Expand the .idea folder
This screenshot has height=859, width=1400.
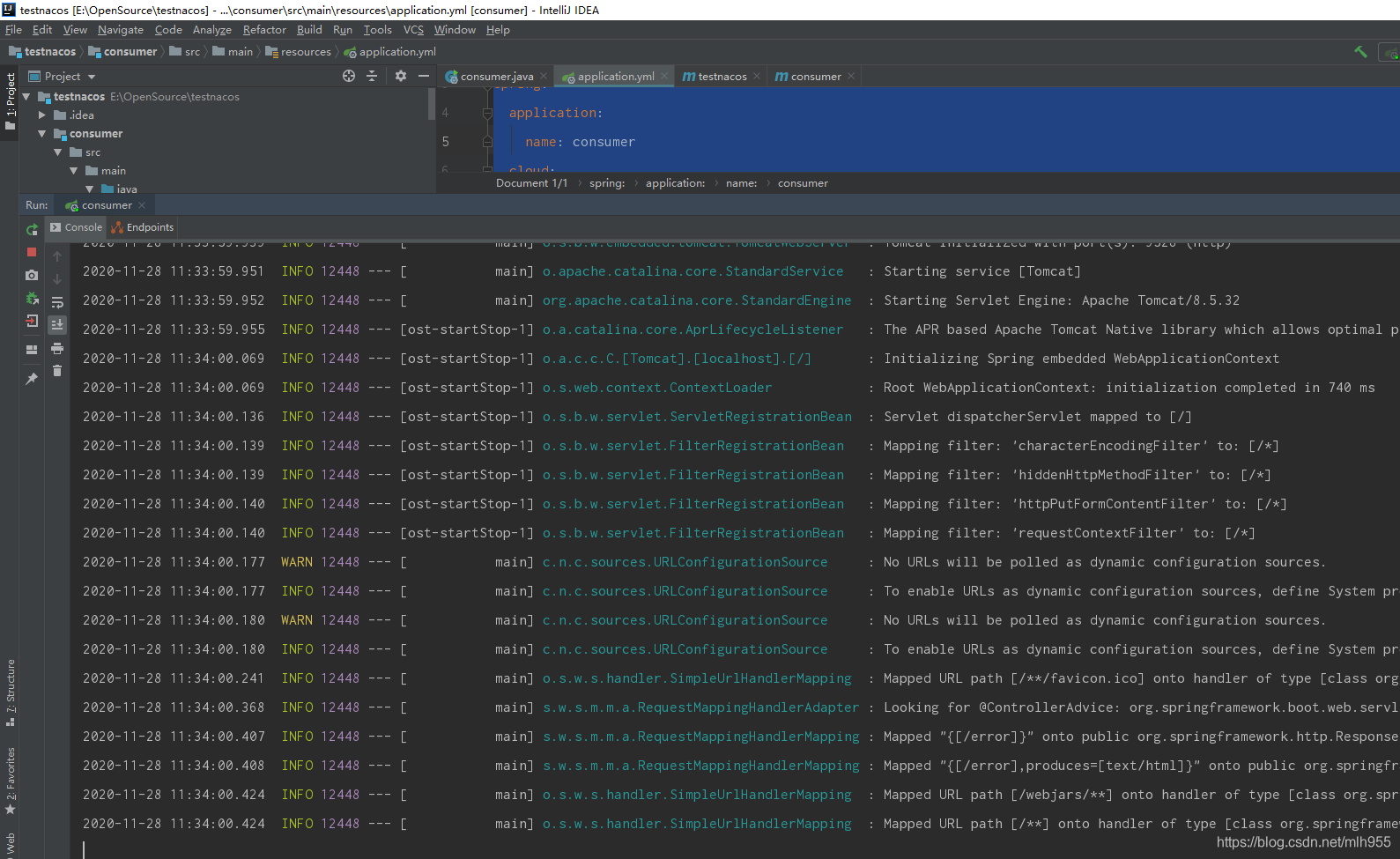click(x=41, y=115)
